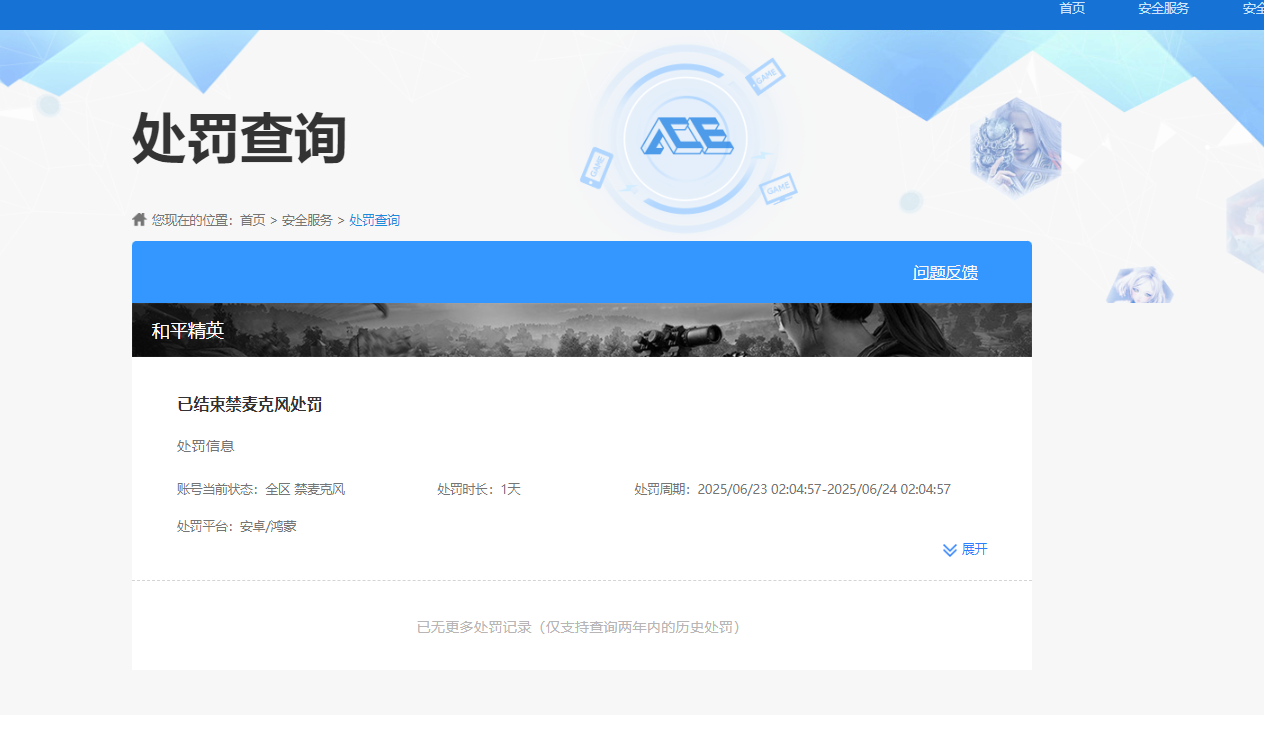
Task: Click the warrior character portrait on the right
Action: (1015, 144)
